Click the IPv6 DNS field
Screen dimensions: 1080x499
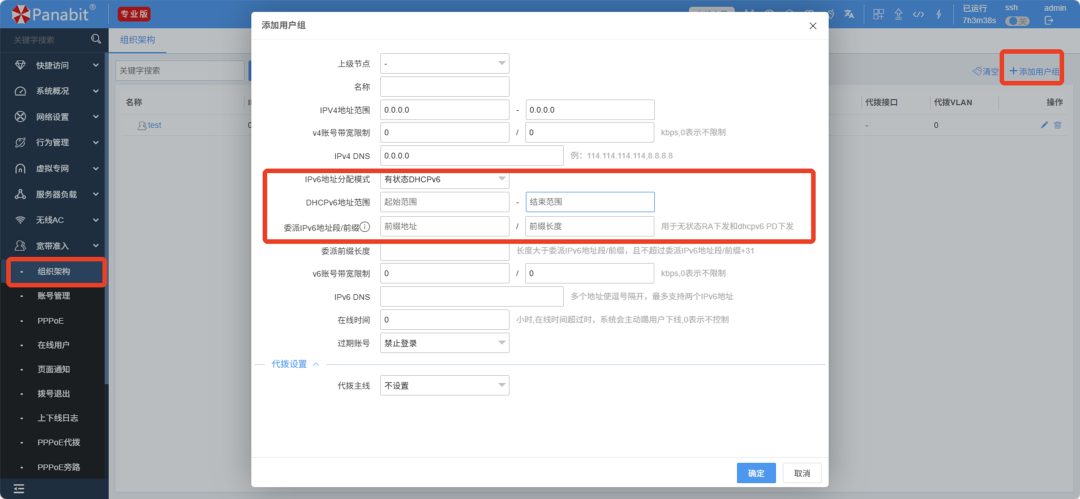[x=472, y=296]
